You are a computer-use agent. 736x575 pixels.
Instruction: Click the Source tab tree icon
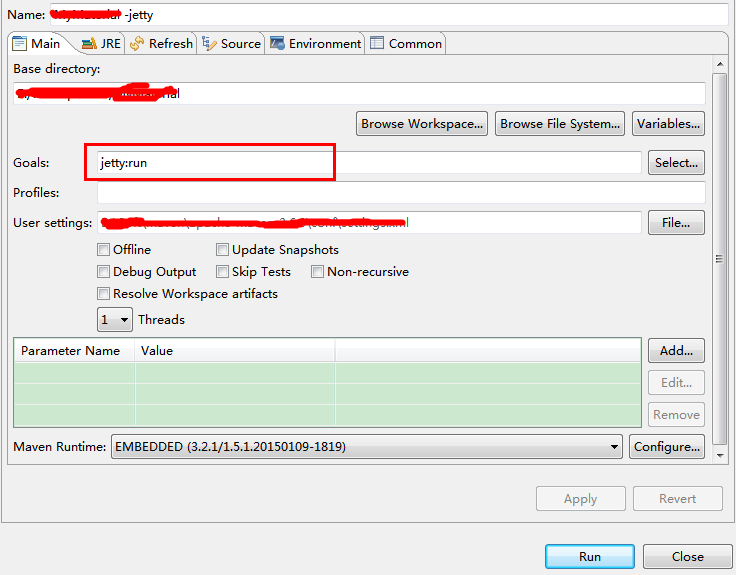(x=209, y=44)
